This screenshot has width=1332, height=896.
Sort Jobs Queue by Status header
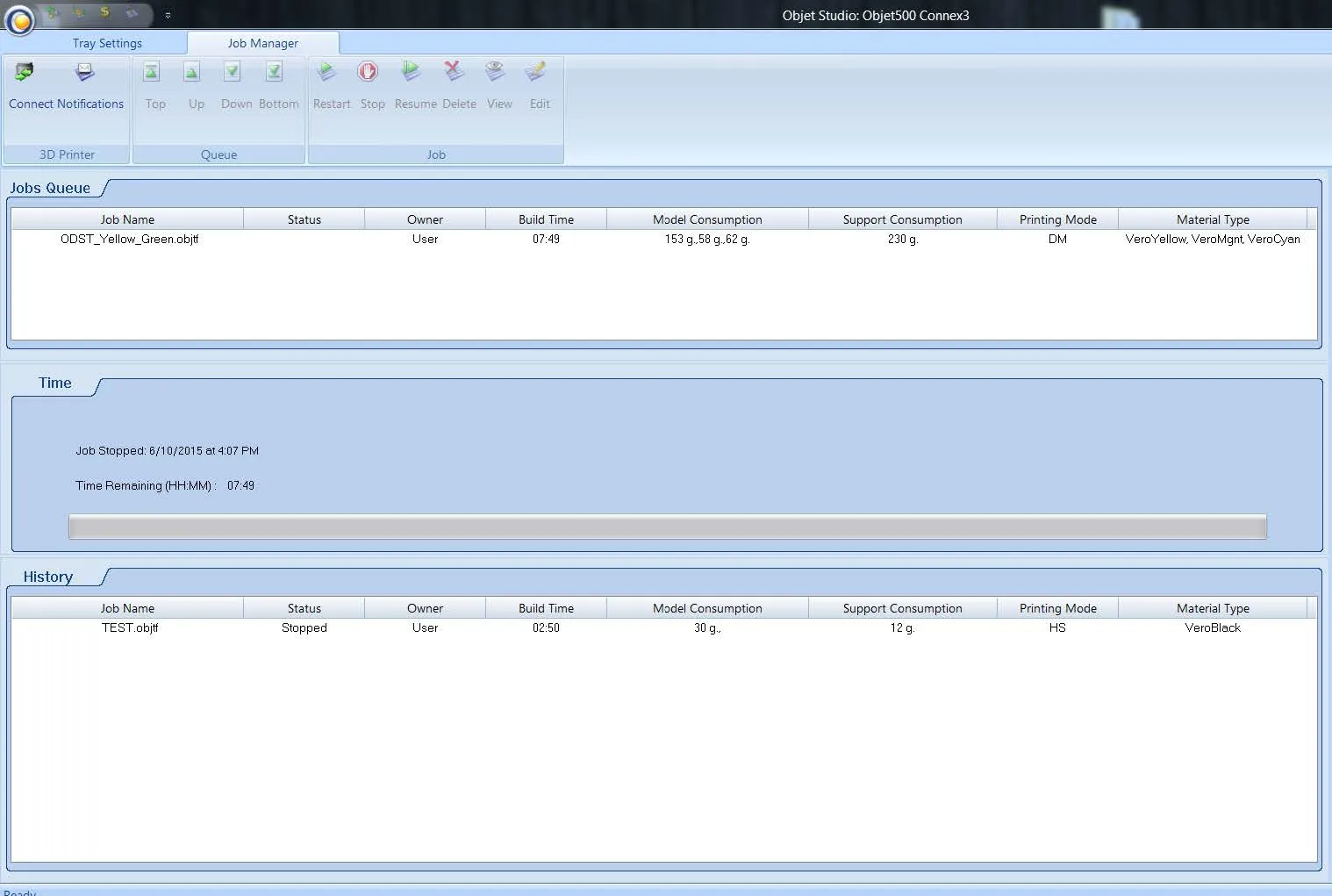click(304, 219)
